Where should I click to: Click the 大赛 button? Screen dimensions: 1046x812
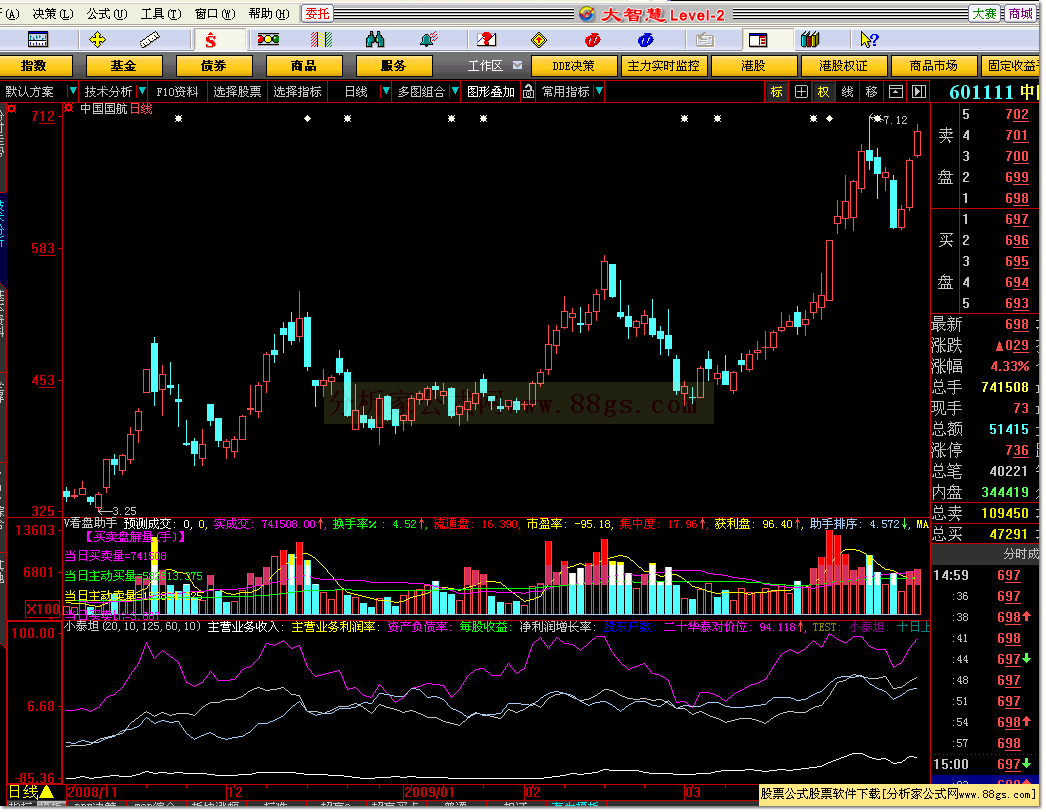coord(984,13)
